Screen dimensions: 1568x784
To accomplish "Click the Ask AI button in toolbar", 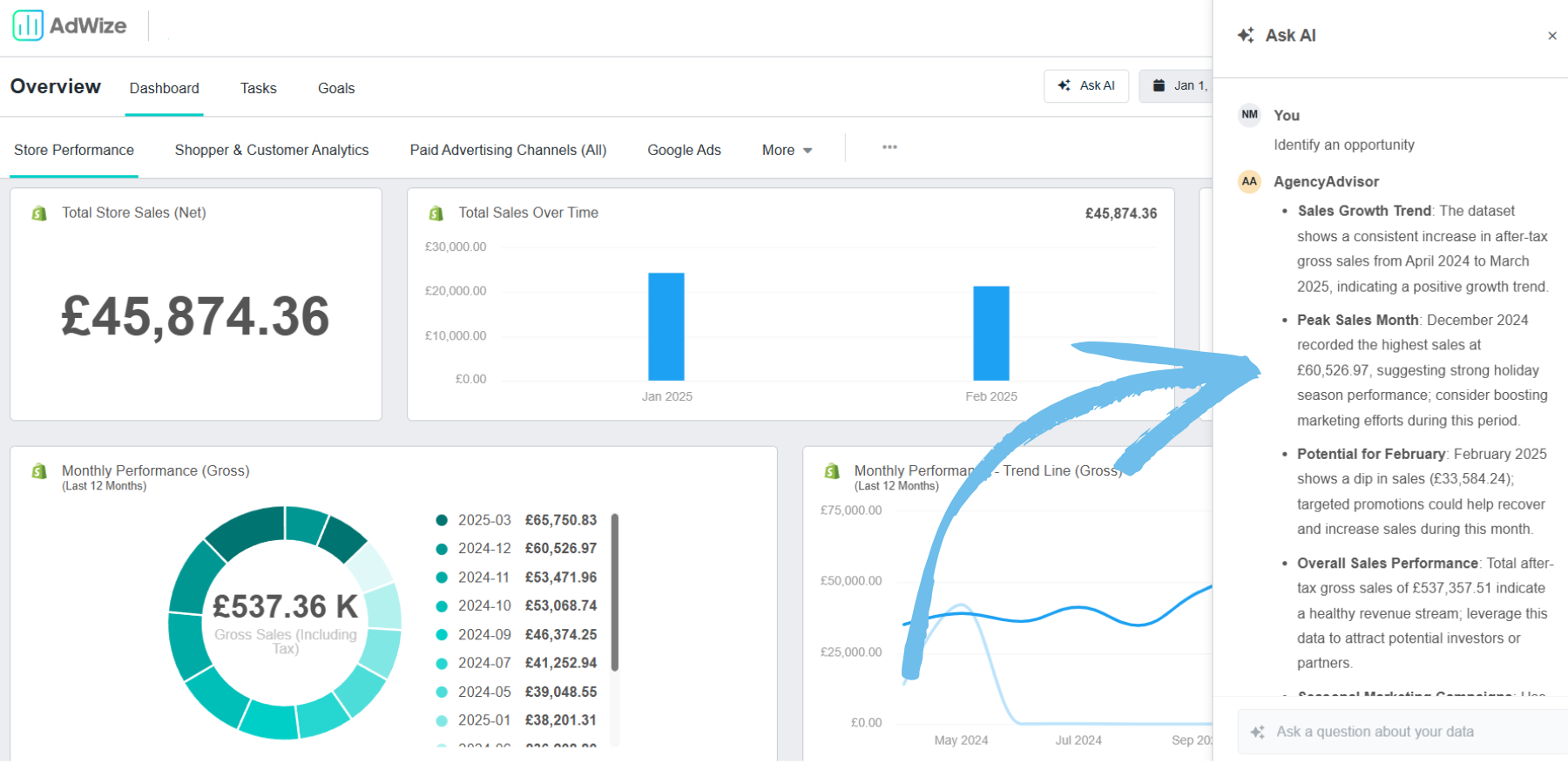I will point(1086,86).
